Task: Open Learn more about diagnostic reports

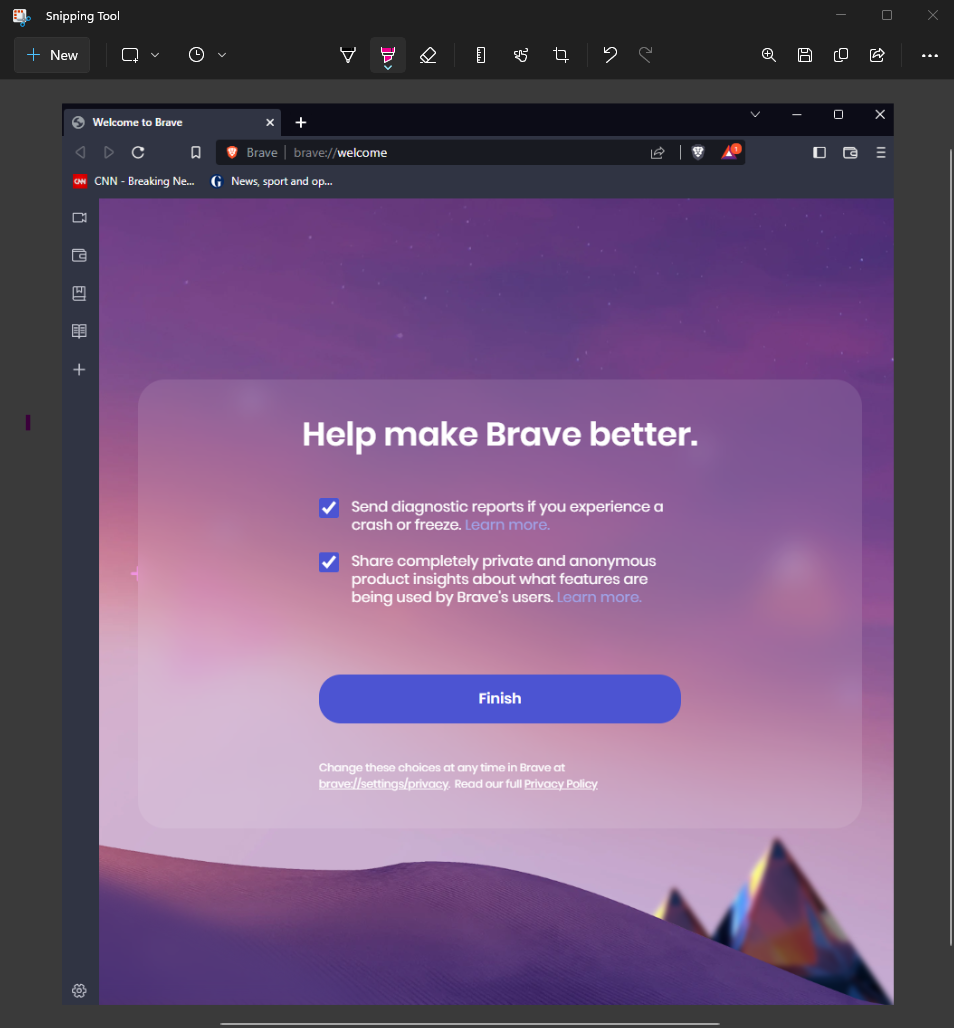Action: (507, 525)
